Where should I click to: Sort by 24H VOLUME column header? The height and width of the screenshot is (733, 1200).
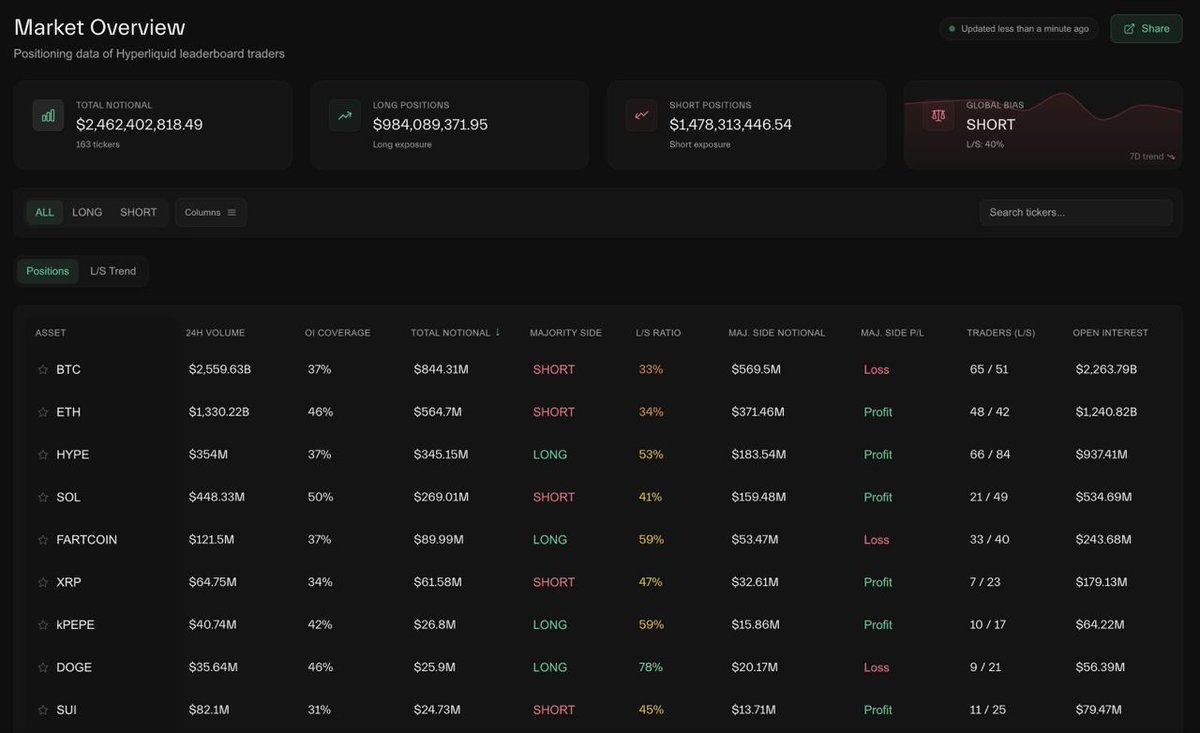[x=215, y=333]
